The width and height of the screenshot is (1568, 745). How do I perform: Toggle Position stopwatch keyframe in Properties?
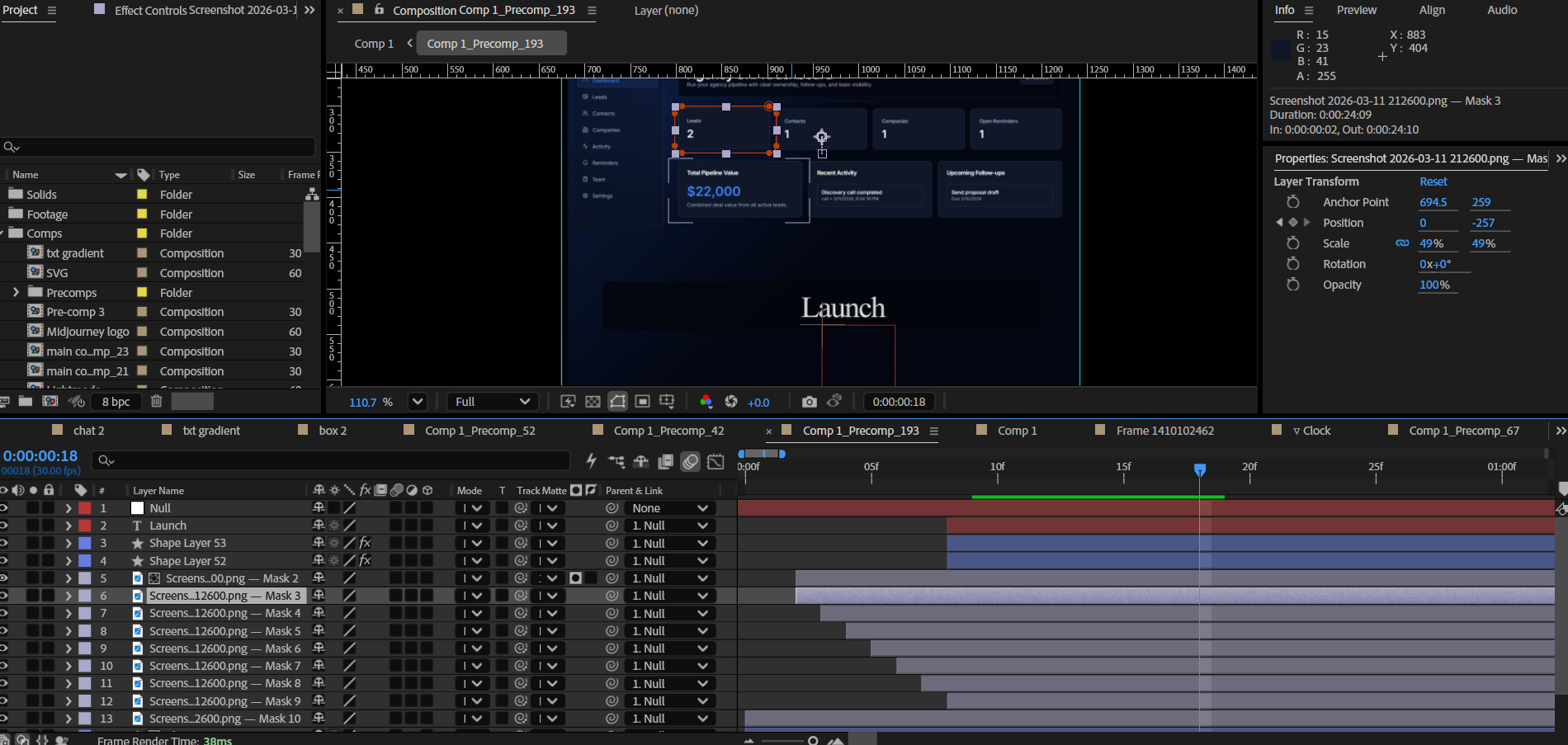[x=1293, y=223]
